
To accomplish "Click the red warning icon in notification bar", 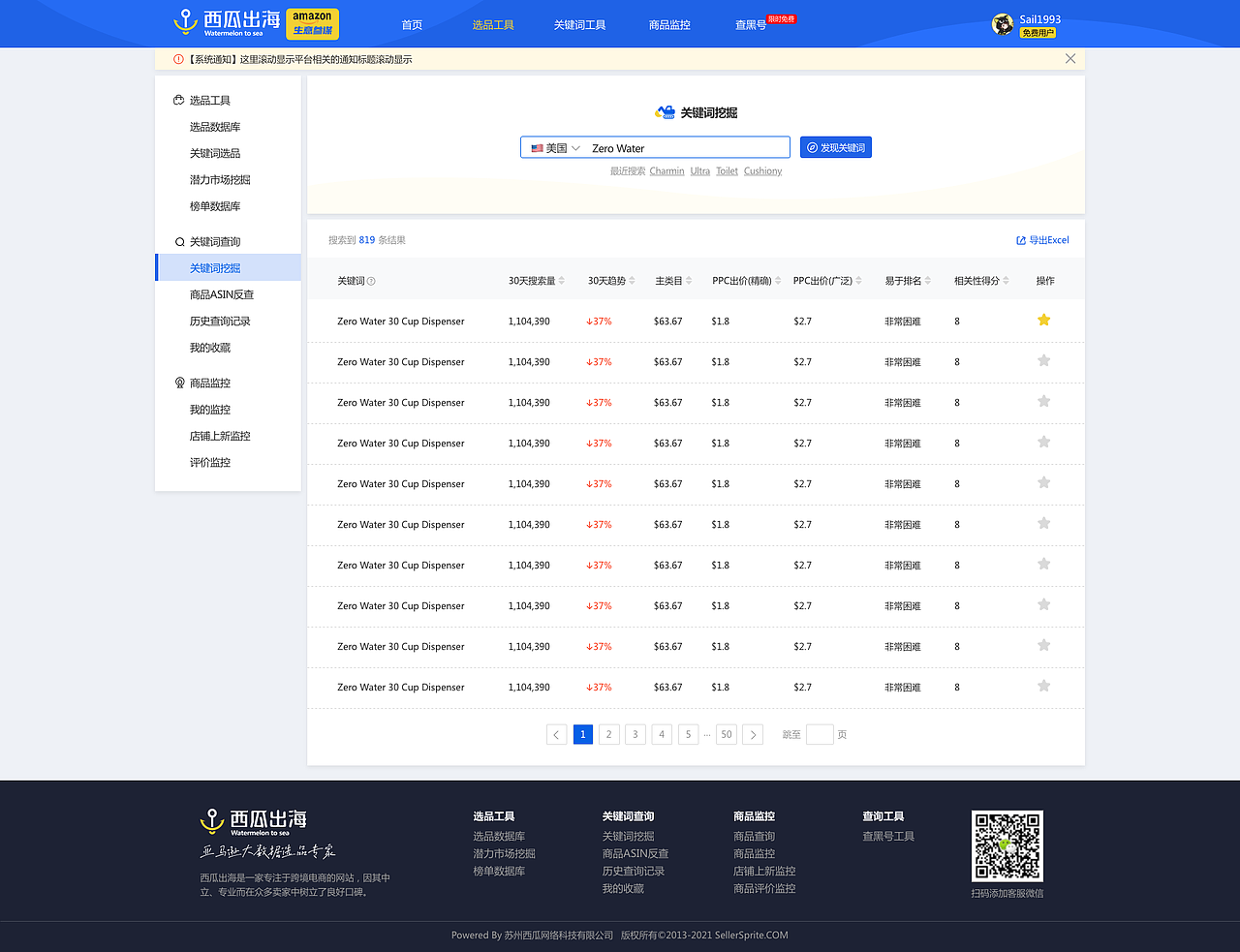I will point(178,59).
